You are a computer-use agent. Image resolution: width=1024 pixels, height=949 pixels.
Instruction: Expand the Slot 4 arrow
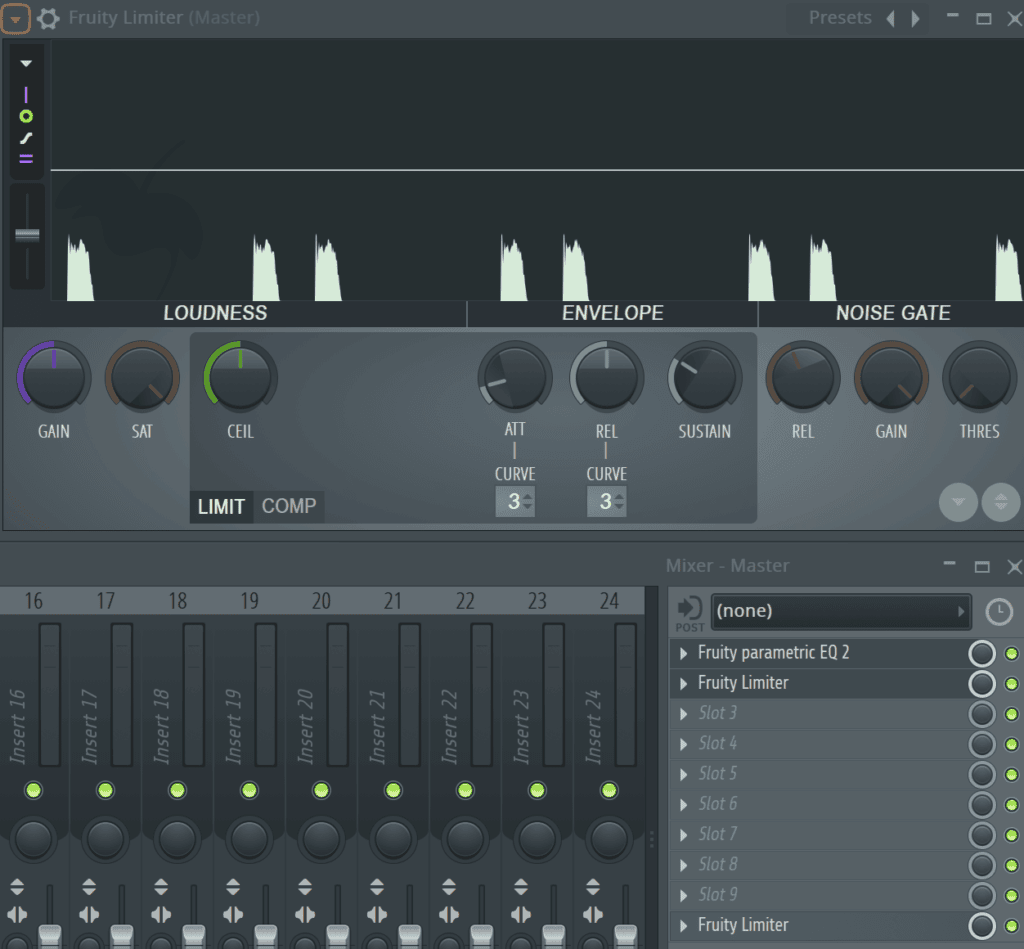(684, 744)
